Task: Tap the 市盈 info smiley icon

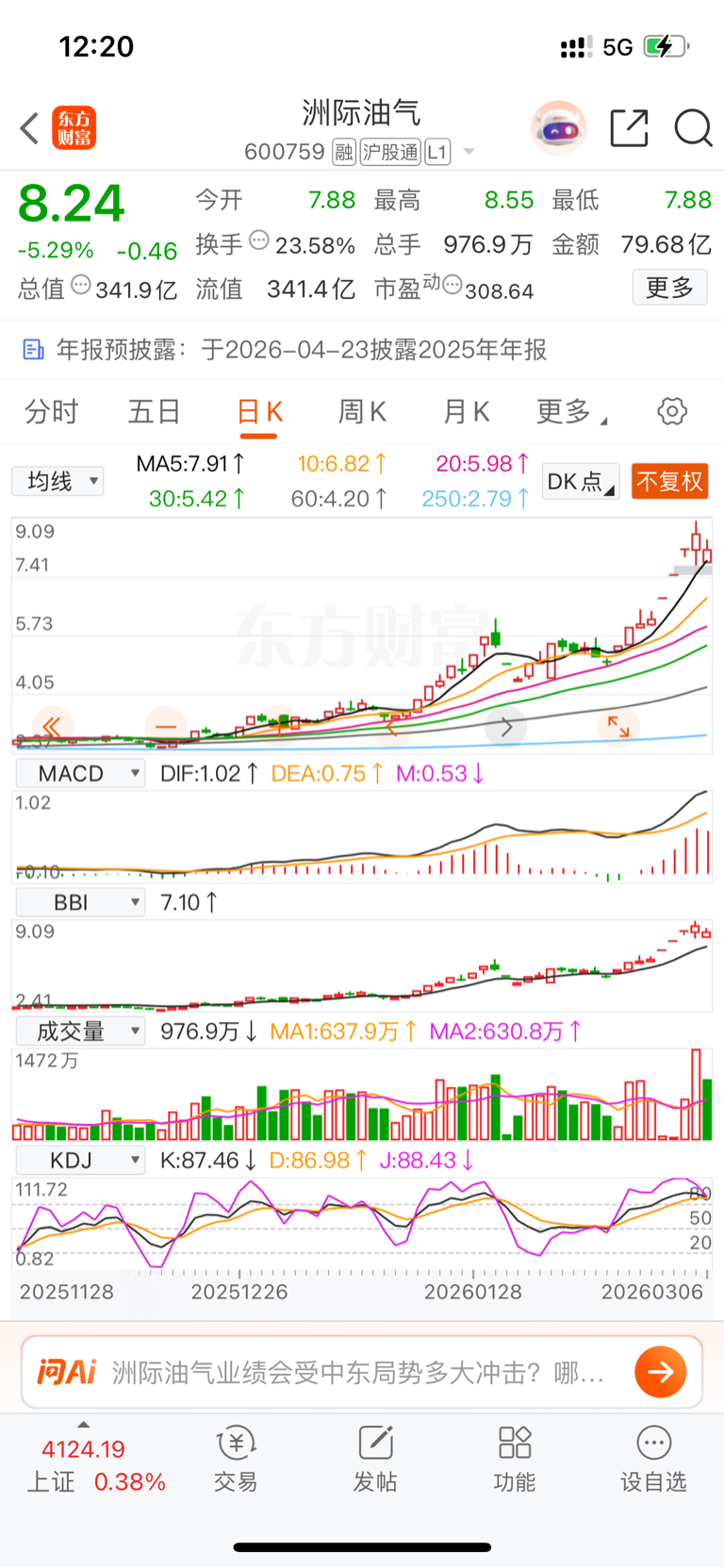Action: tap(452, 285)
